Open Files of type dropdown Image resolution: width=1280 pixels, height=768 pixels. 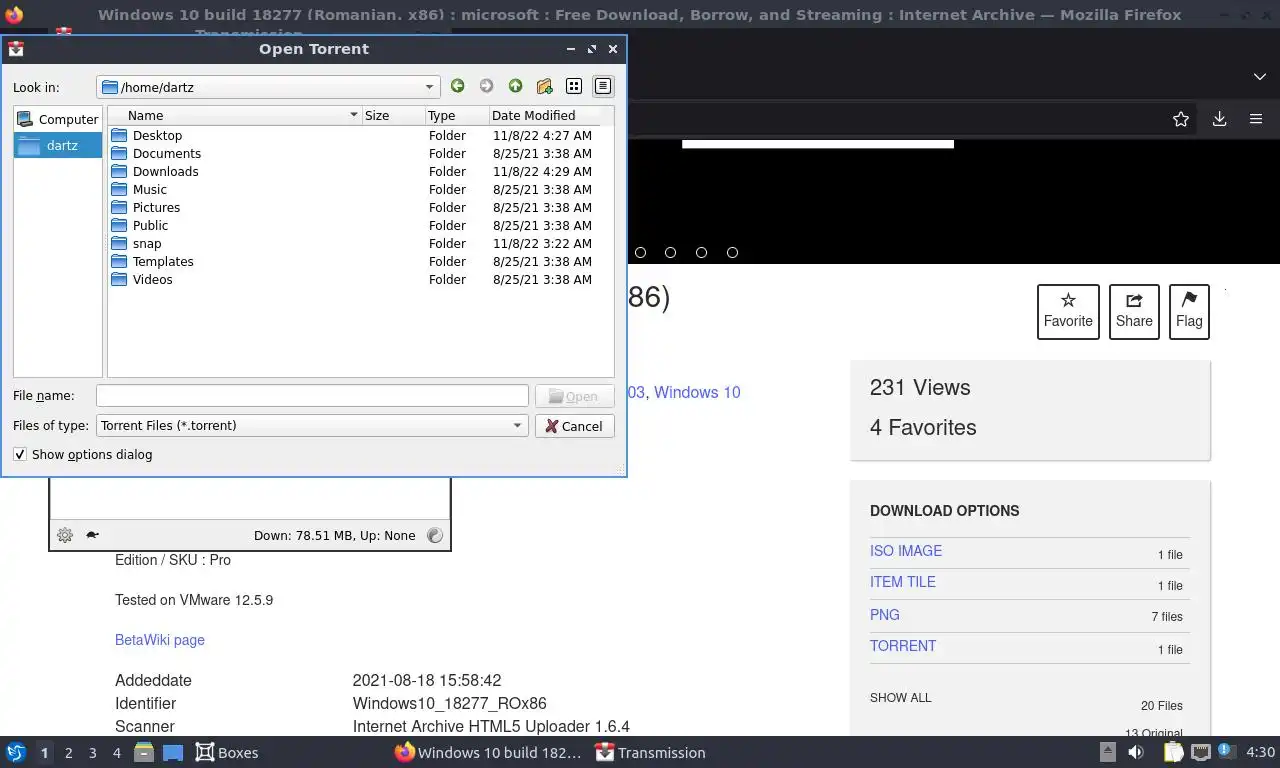(312, 425)
